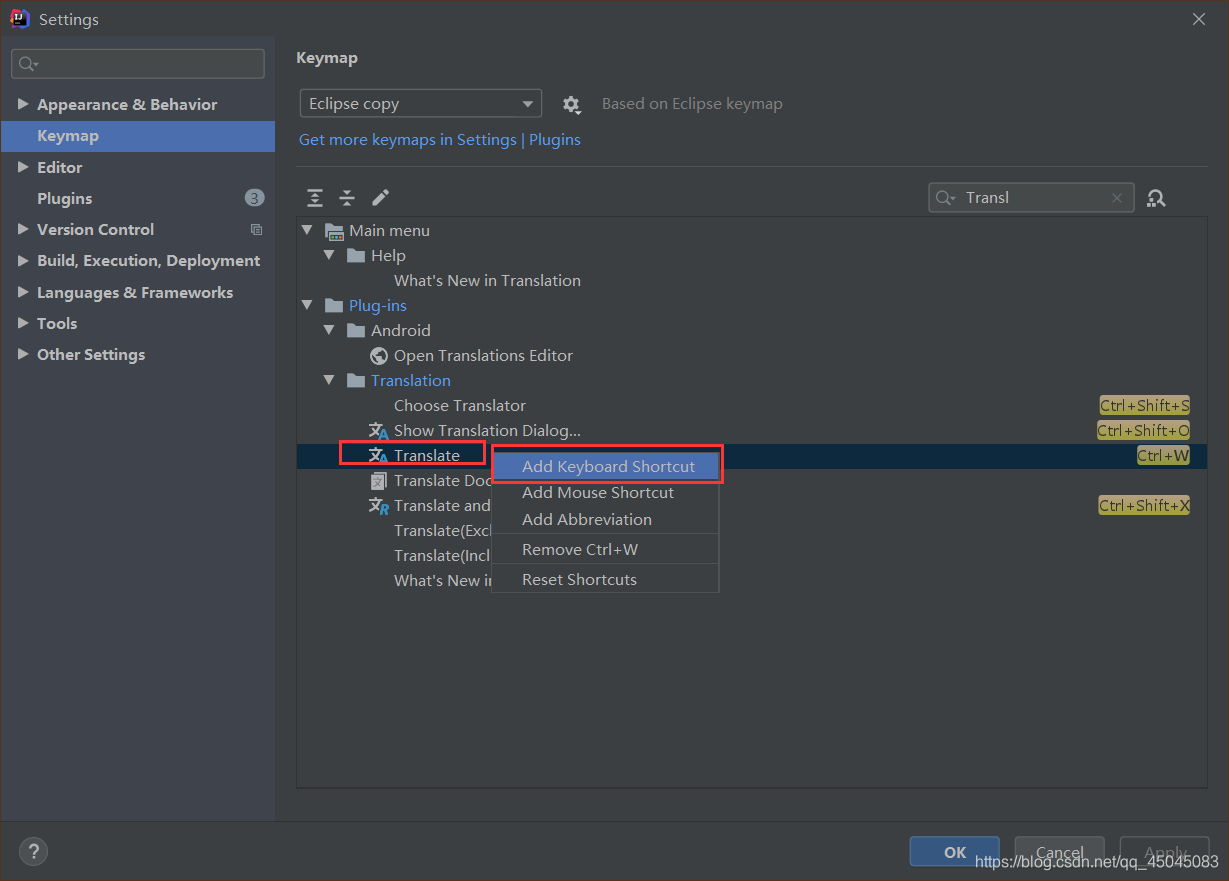Expand the Version Control section

[23, 229]
